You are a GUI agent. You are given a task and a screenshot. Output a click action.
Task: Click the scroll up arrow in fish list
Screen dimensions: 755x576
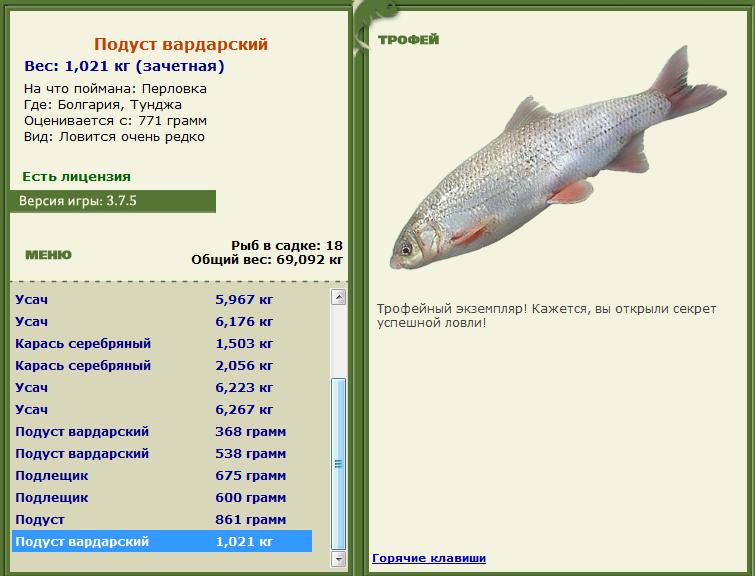[338, 297]
